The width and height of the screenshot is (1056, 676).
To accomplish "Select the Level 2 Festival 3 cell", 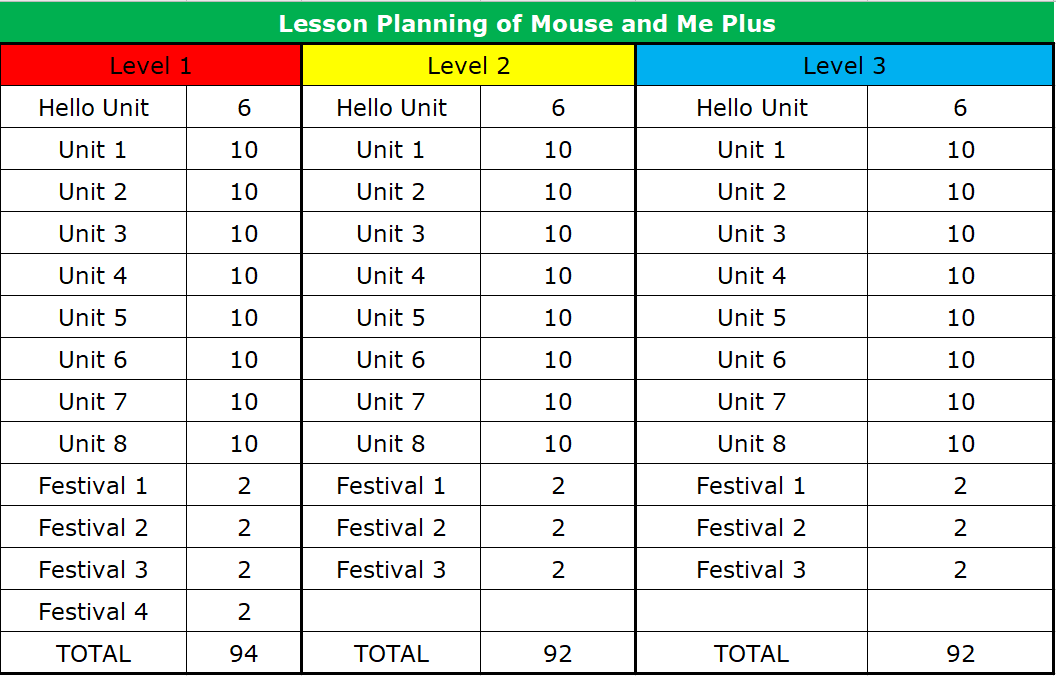I will (391, 570).
